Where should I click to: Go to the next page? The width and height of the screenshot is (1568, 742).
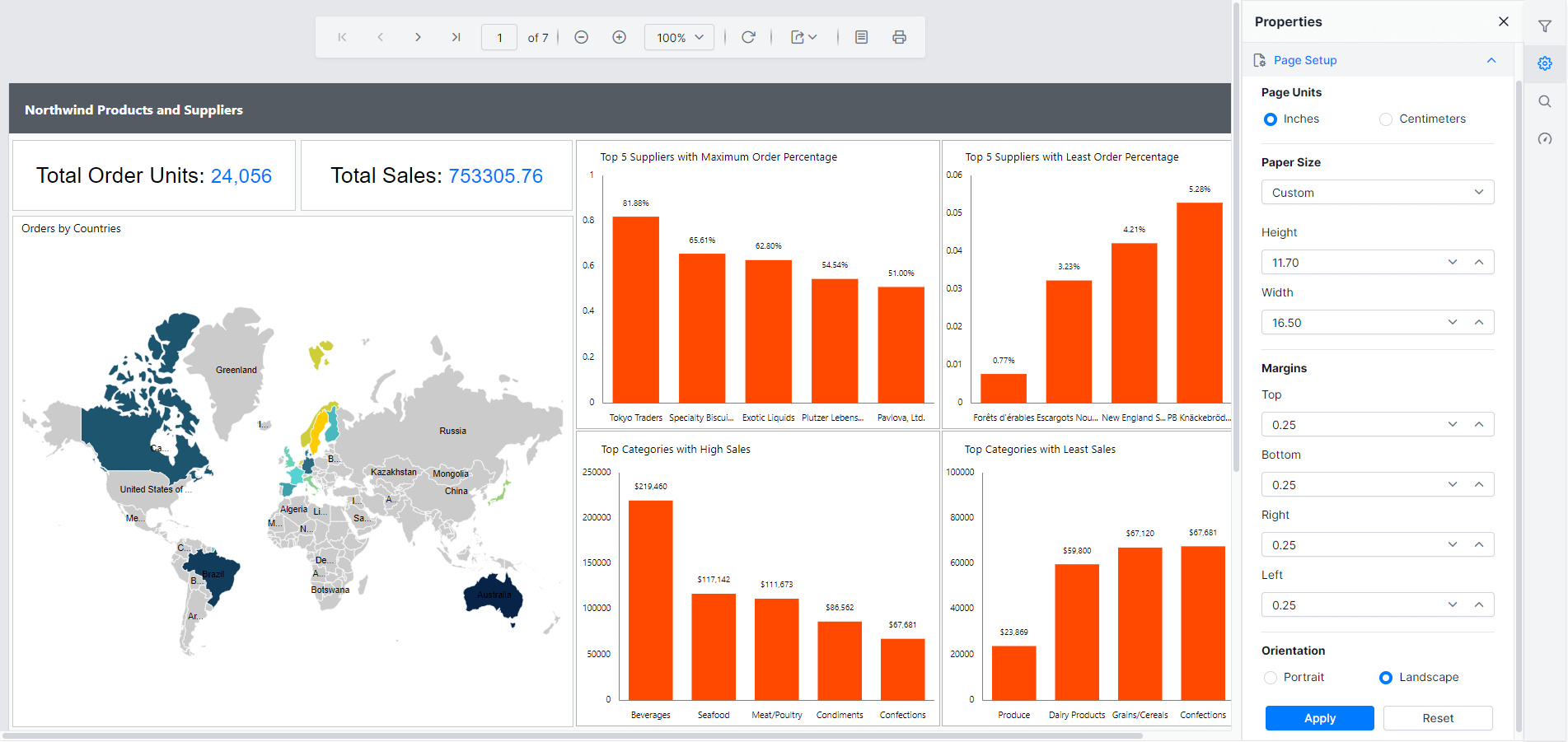click(418, 37)
